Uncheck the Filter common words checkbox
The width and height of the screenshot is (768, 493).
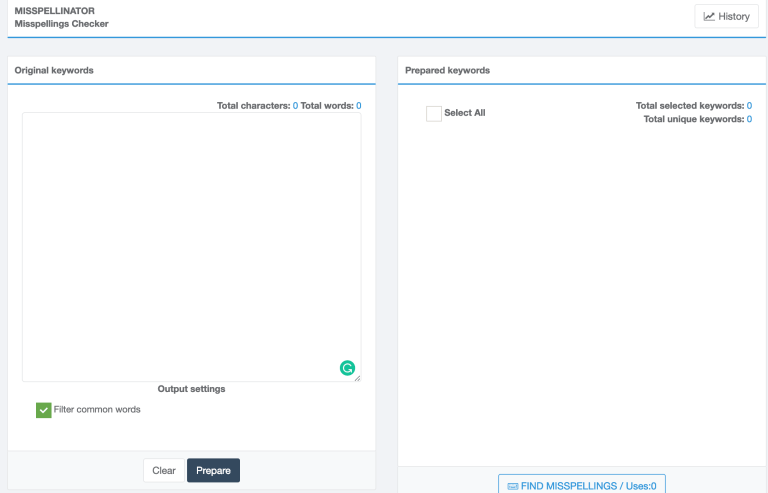[44, 410]
